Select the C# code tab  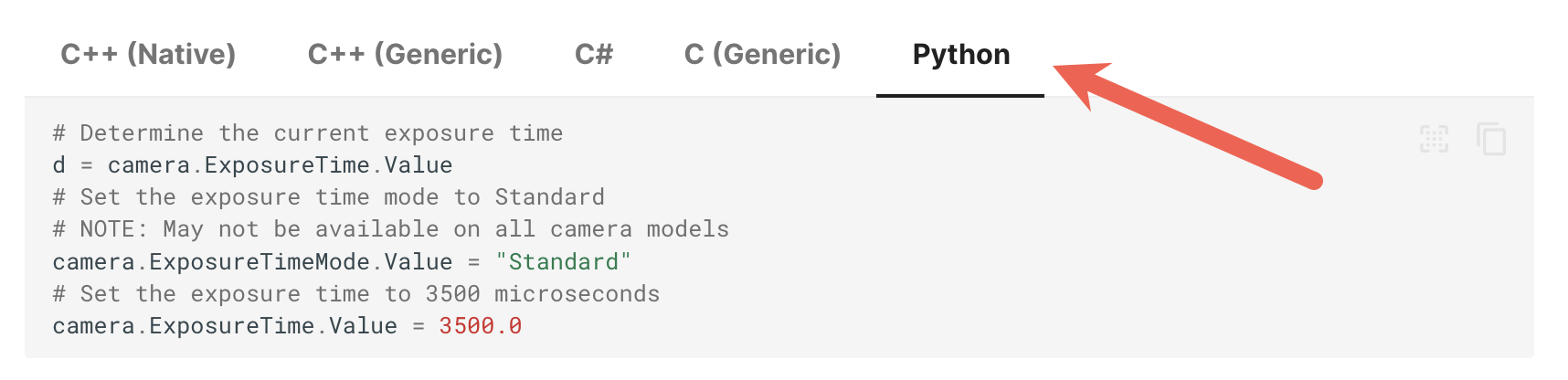[593, 55]
